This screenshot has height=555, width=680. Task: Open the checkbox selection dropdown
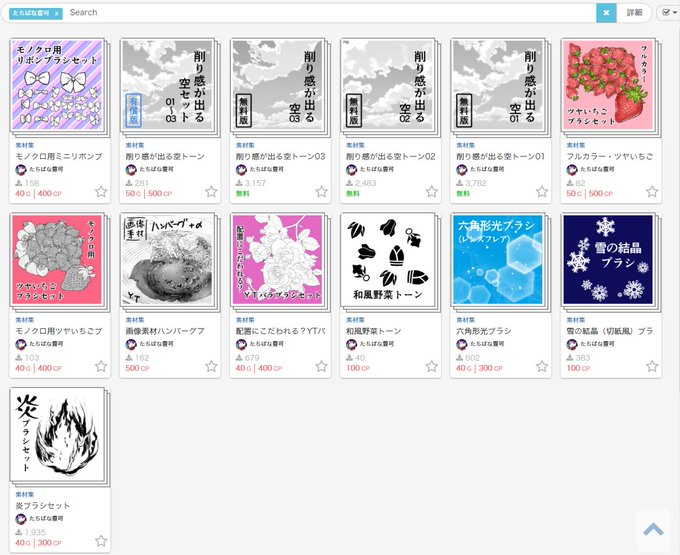tap(669, 13)
